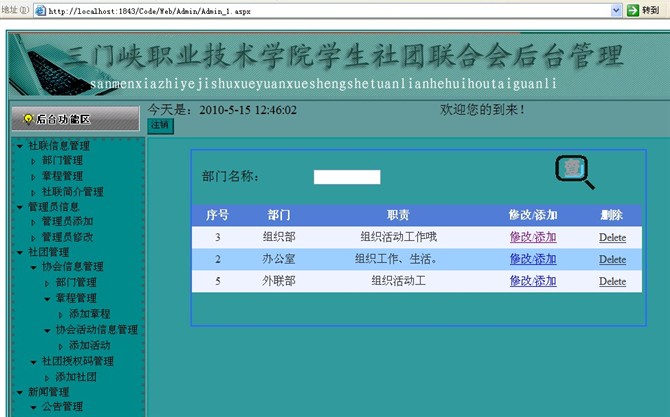Click the 部门名称 input field

[347, 177]
